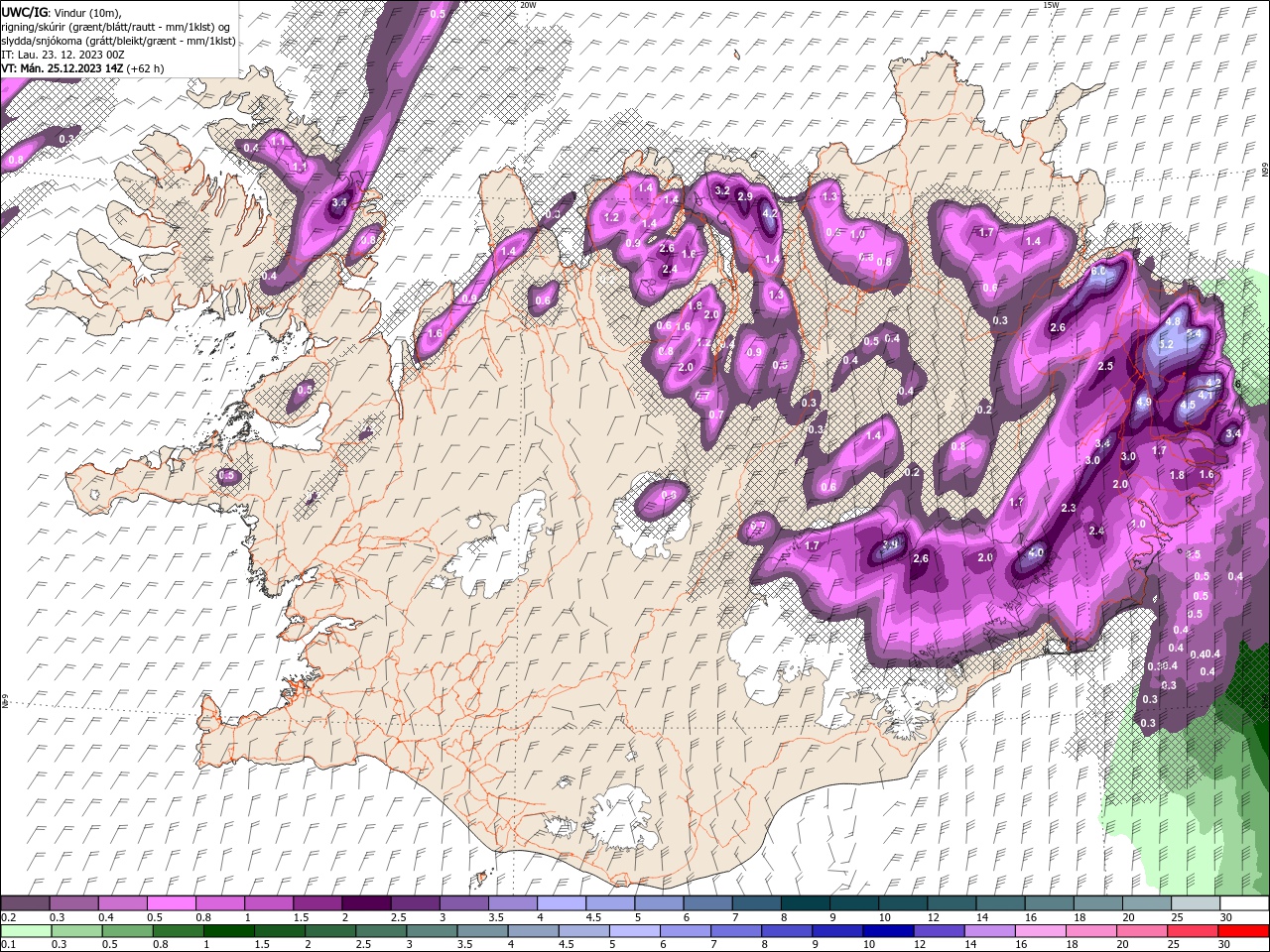Select upper scale swatch between 2 and 2.5
Screen dimensions: 1270x952
coord(366,903)
